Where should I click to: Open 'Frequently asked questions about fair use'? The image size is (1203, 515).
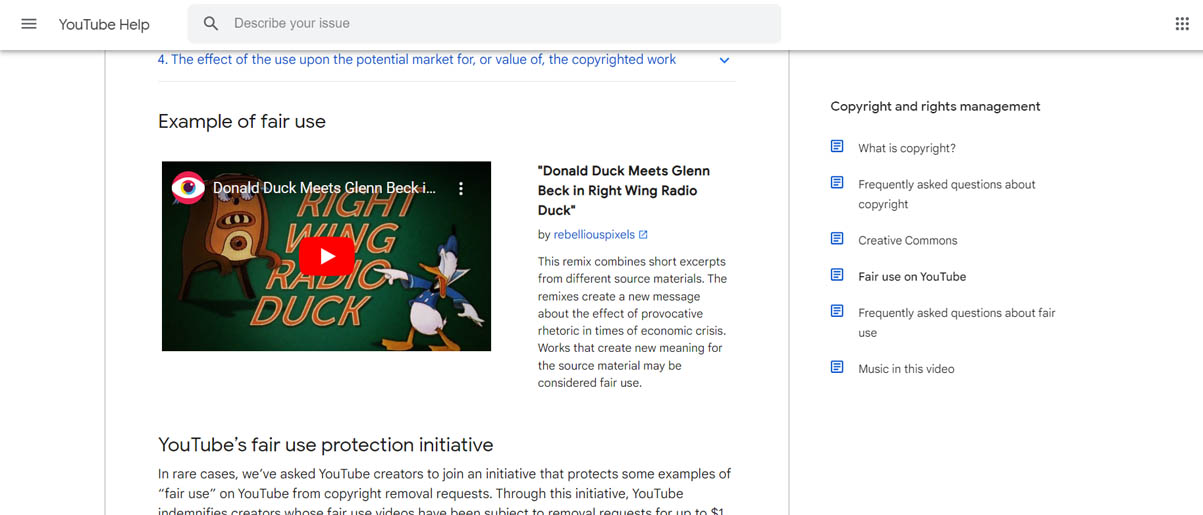pos(957,322)
